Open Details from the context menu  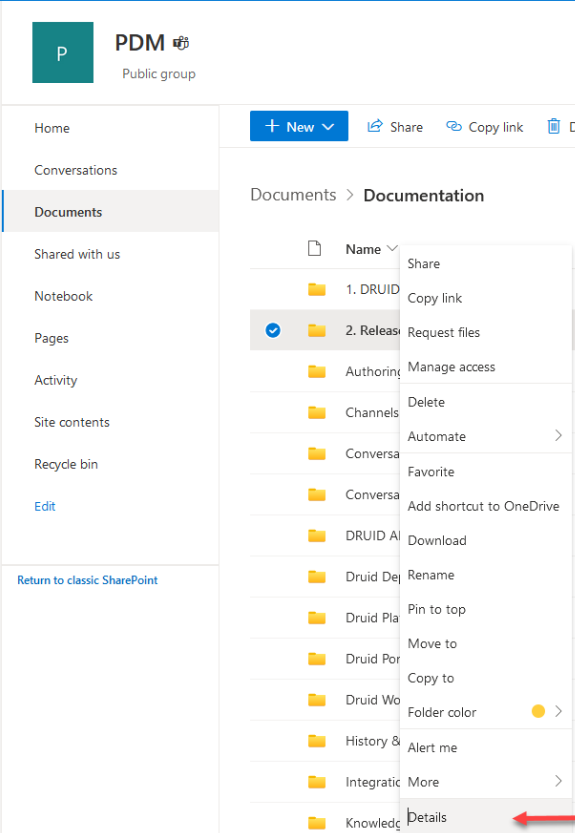coord(486,817)
